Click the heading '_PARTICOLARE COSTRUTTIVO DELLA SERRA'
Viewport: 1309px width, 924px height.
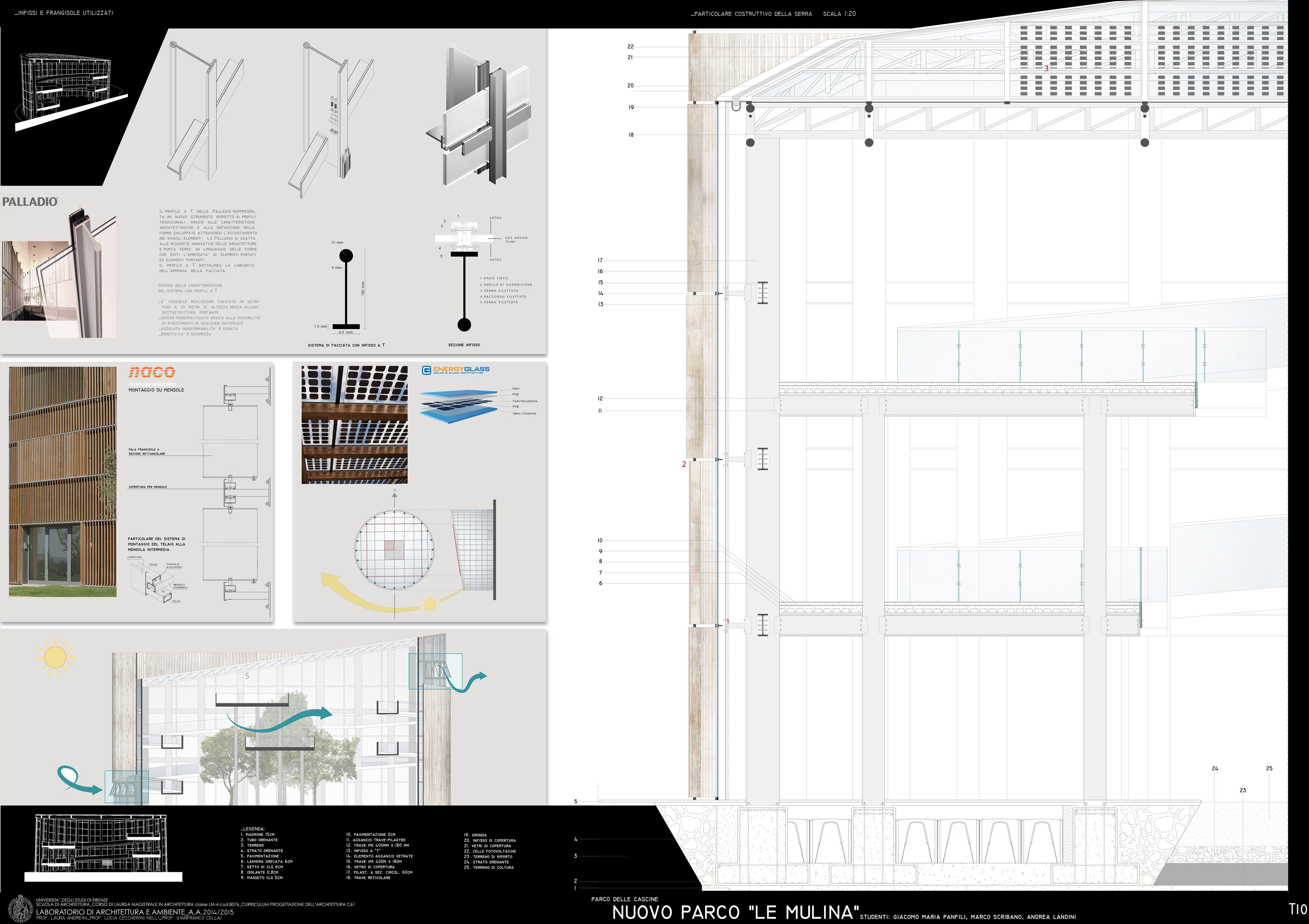[x=751, y=14]
